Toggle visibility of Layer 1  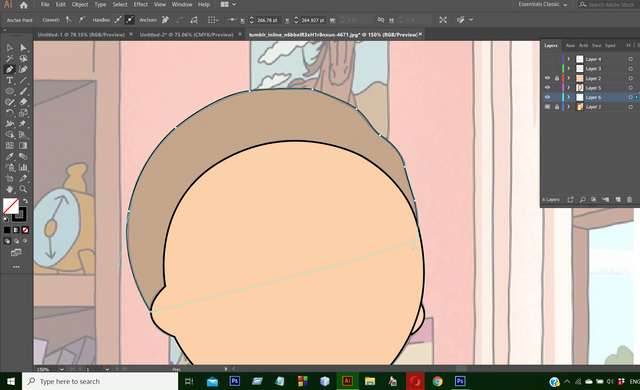[547, 106]
